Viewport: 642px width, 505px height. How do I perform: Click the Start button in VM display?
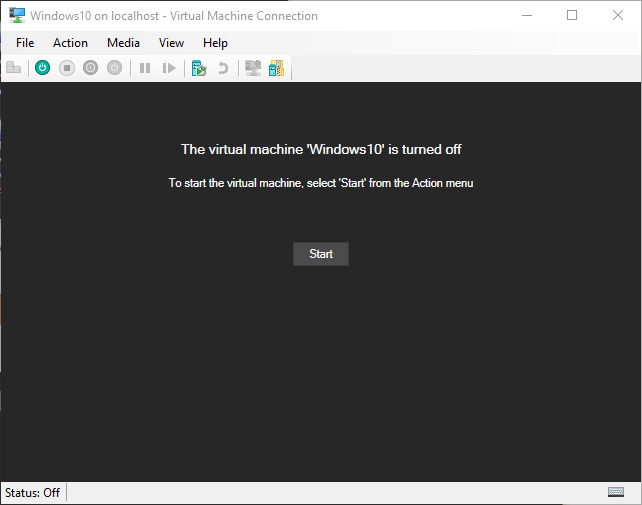tap(321, 254)
